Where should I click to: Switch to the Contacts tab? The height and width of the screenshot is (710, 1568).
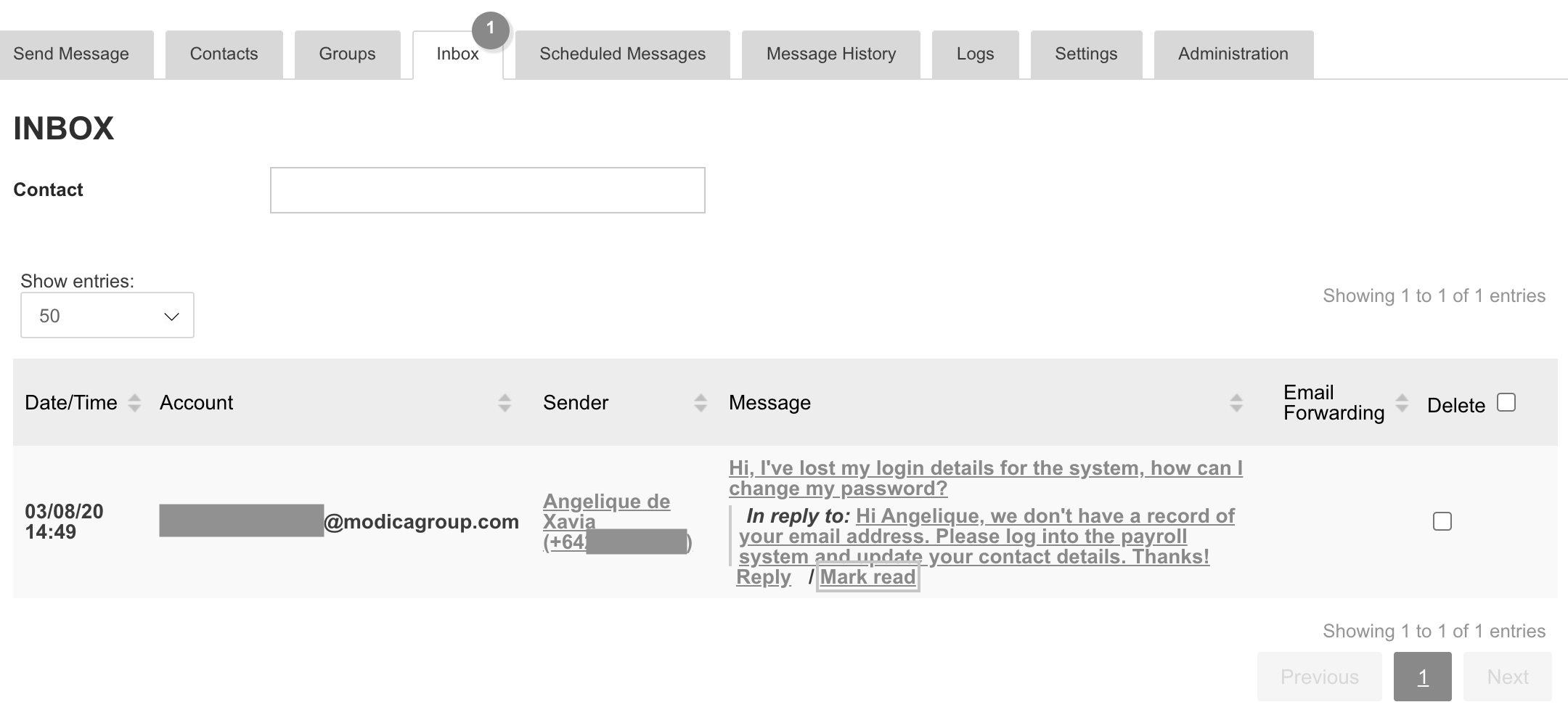point(224,54)
